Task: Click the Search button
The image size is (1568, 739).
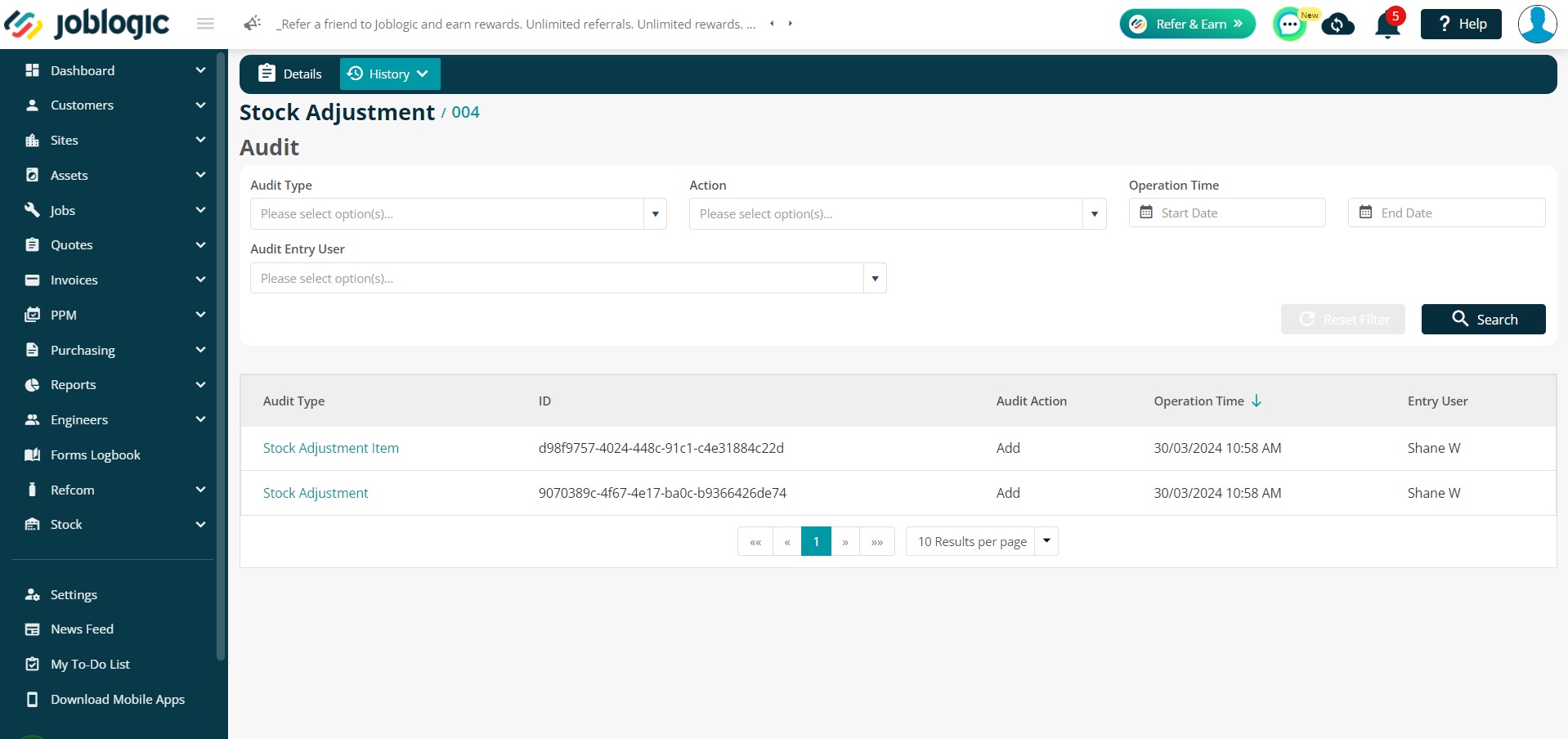Action: [x=1483, y=319]
